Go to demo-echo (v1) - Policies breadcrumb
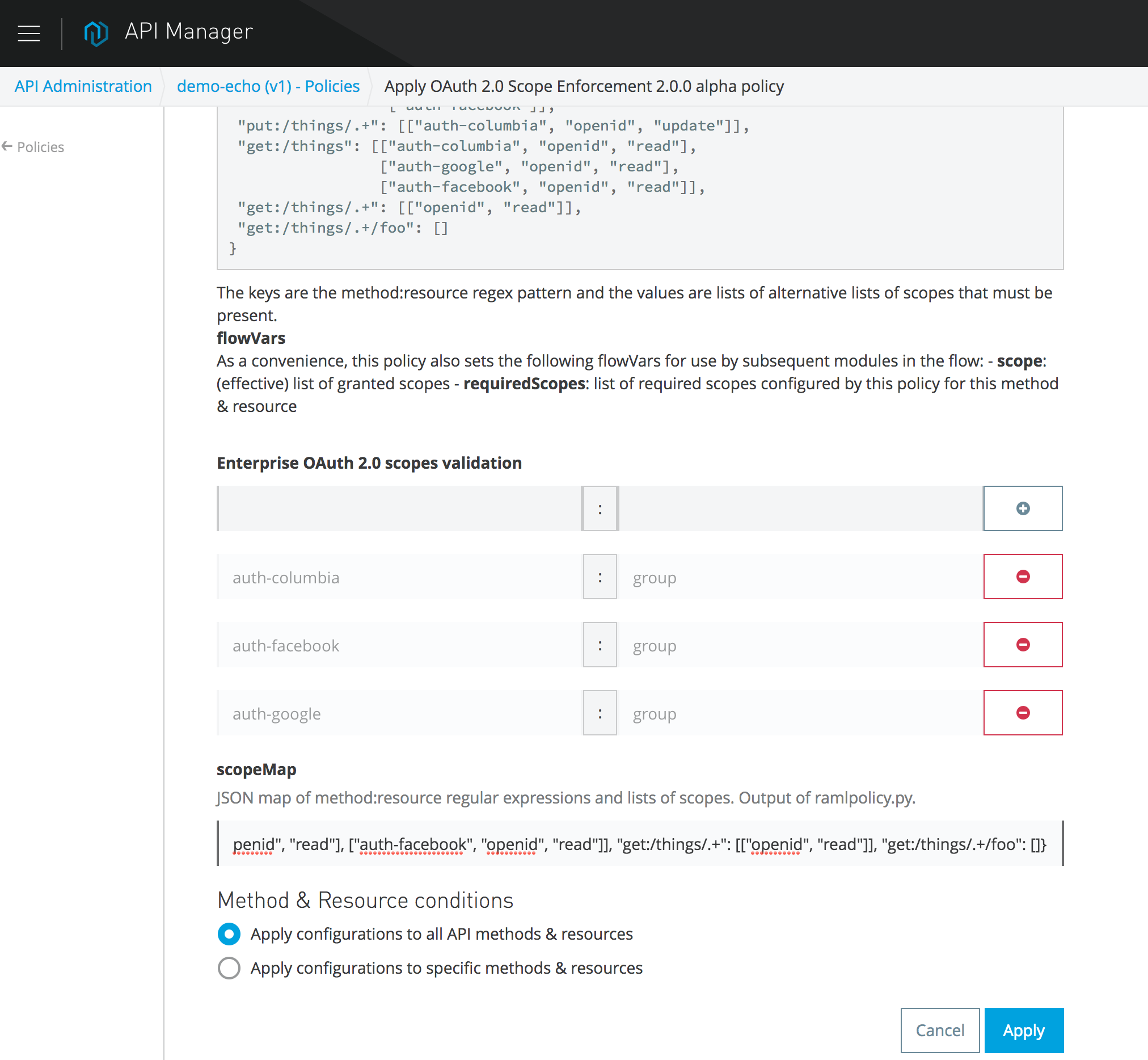Viewport: 1148px width, 1060px height. 268,86
